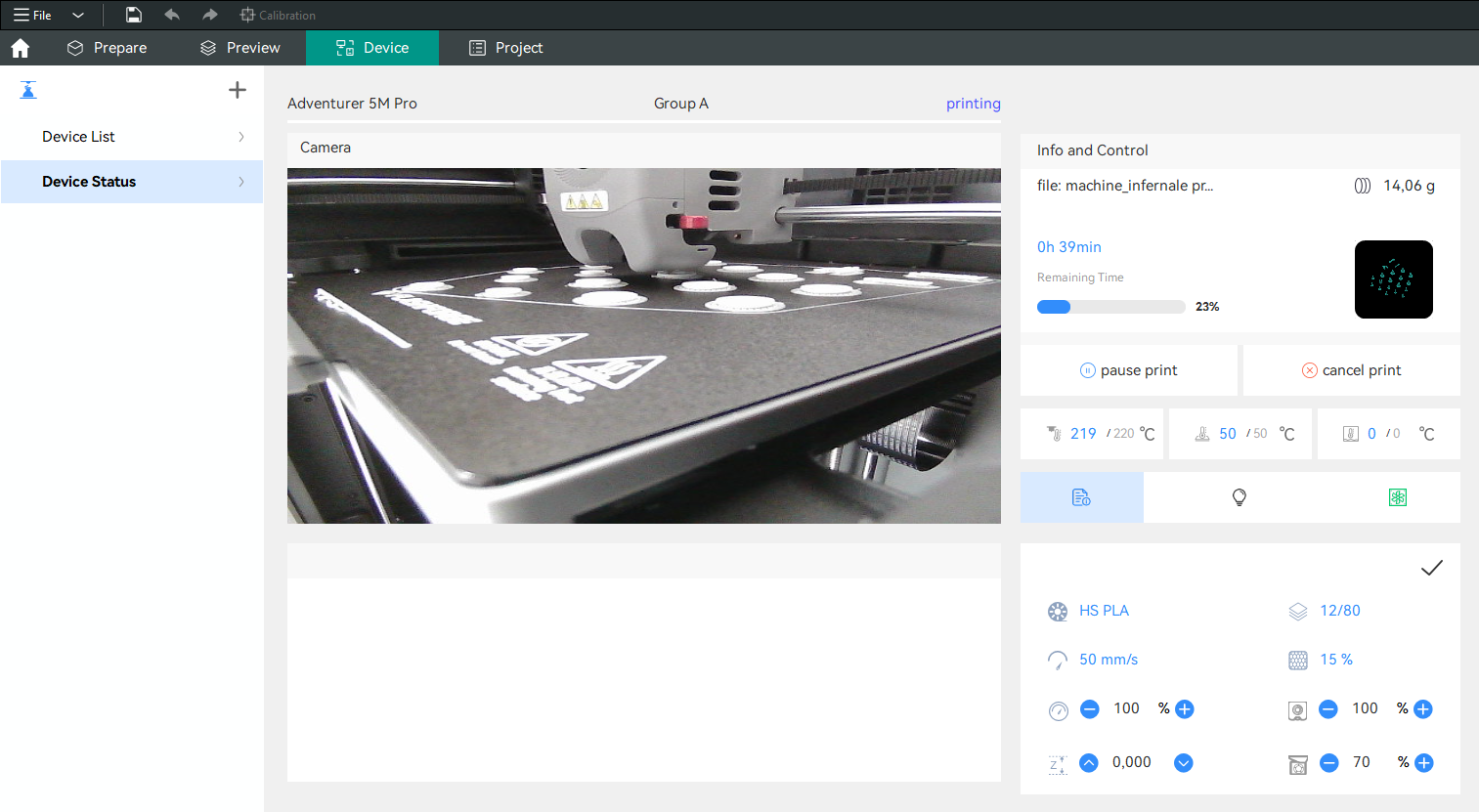Click the Group A label
Screen dimensions: 1479x812
click(681, 104)
